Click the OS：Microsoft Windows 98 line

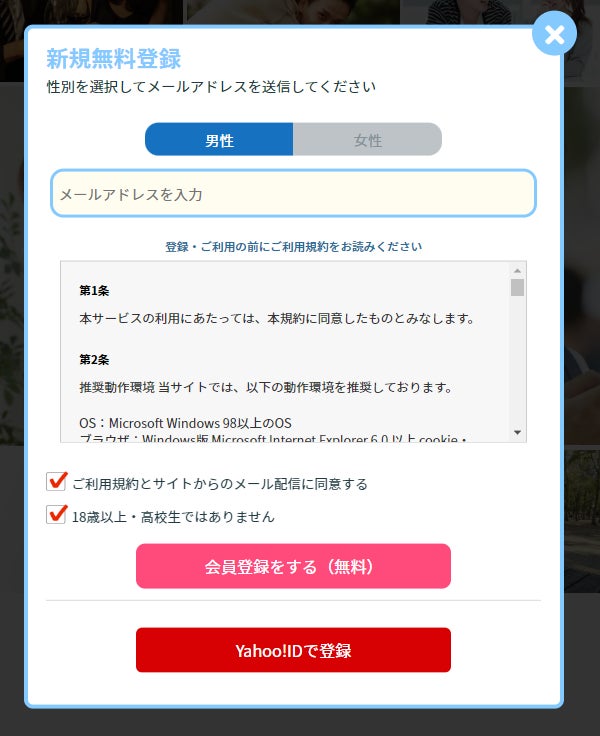coord(185,423)
